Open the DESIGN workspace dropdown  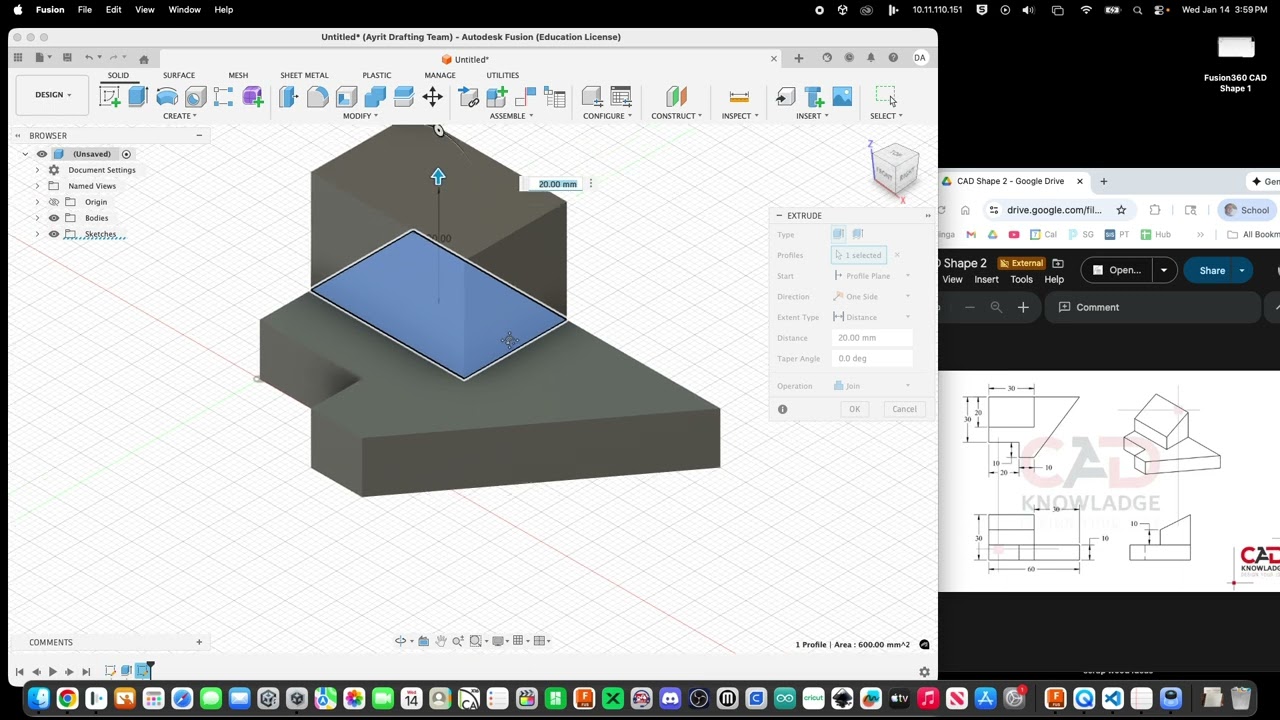coord(53,95)
